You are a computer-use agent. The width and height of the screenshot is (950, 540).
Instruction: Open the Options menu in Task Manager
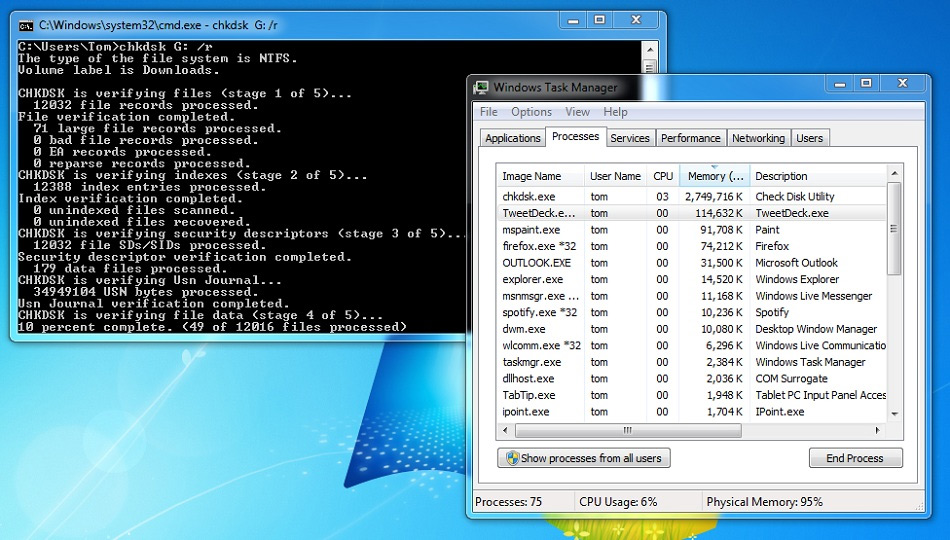[531, 112]
